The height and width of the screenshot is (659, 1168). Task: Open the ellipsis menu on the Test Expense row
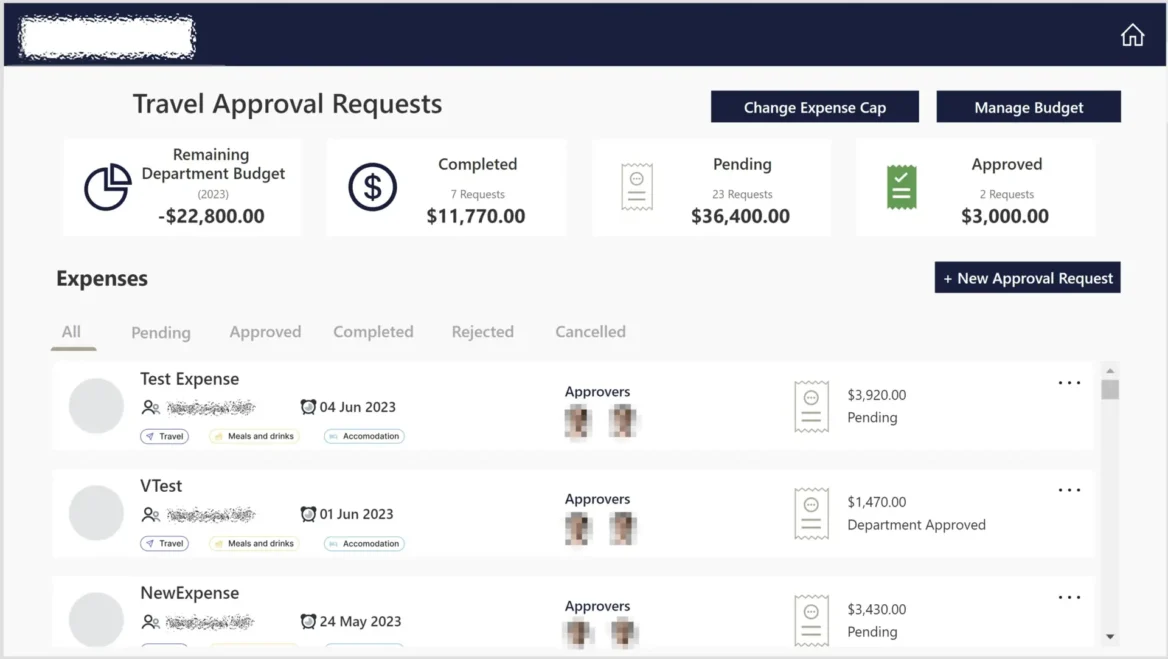tap(1069, 382)
